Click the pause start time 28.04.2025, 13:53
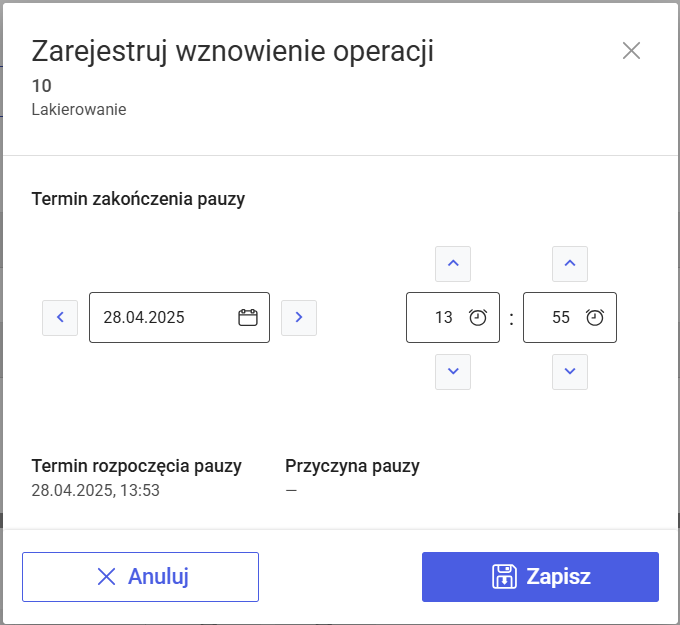 click(x=96, y=490)
